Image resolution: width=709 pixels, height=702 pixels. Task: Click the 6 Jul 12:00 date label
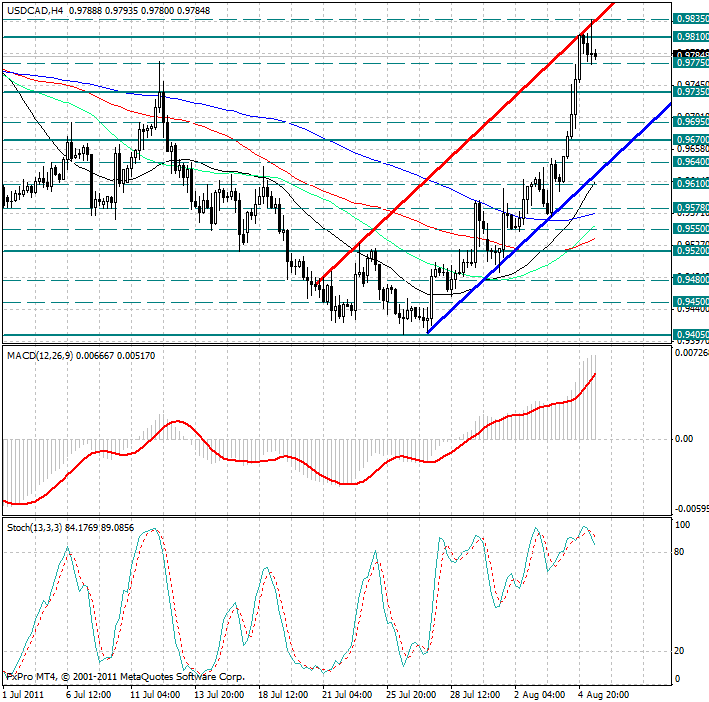(89, 694)
